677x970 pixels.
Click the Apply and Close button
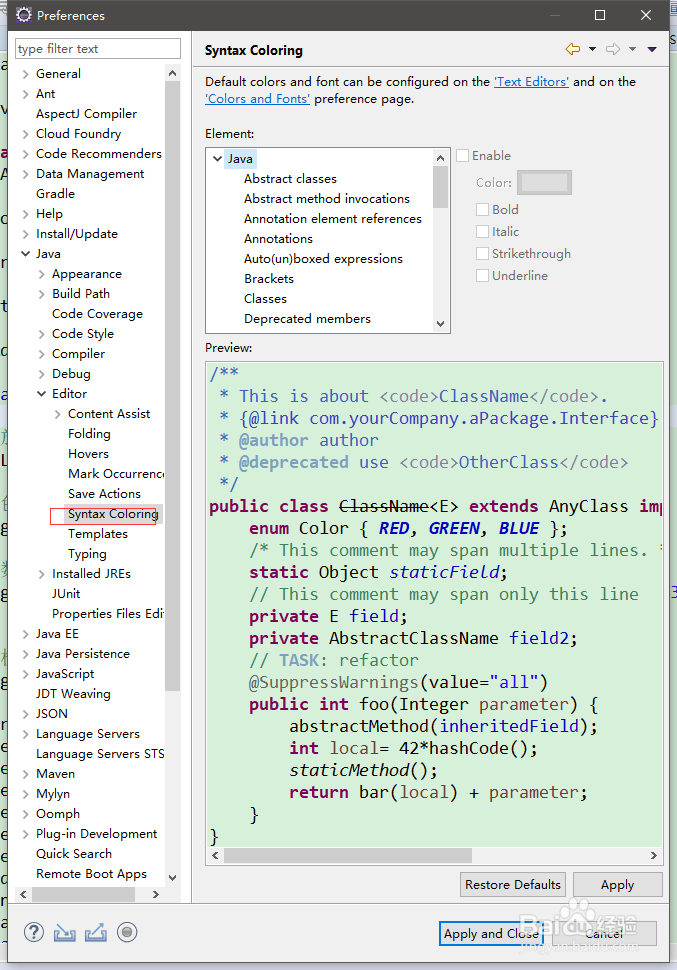point(491,934)
